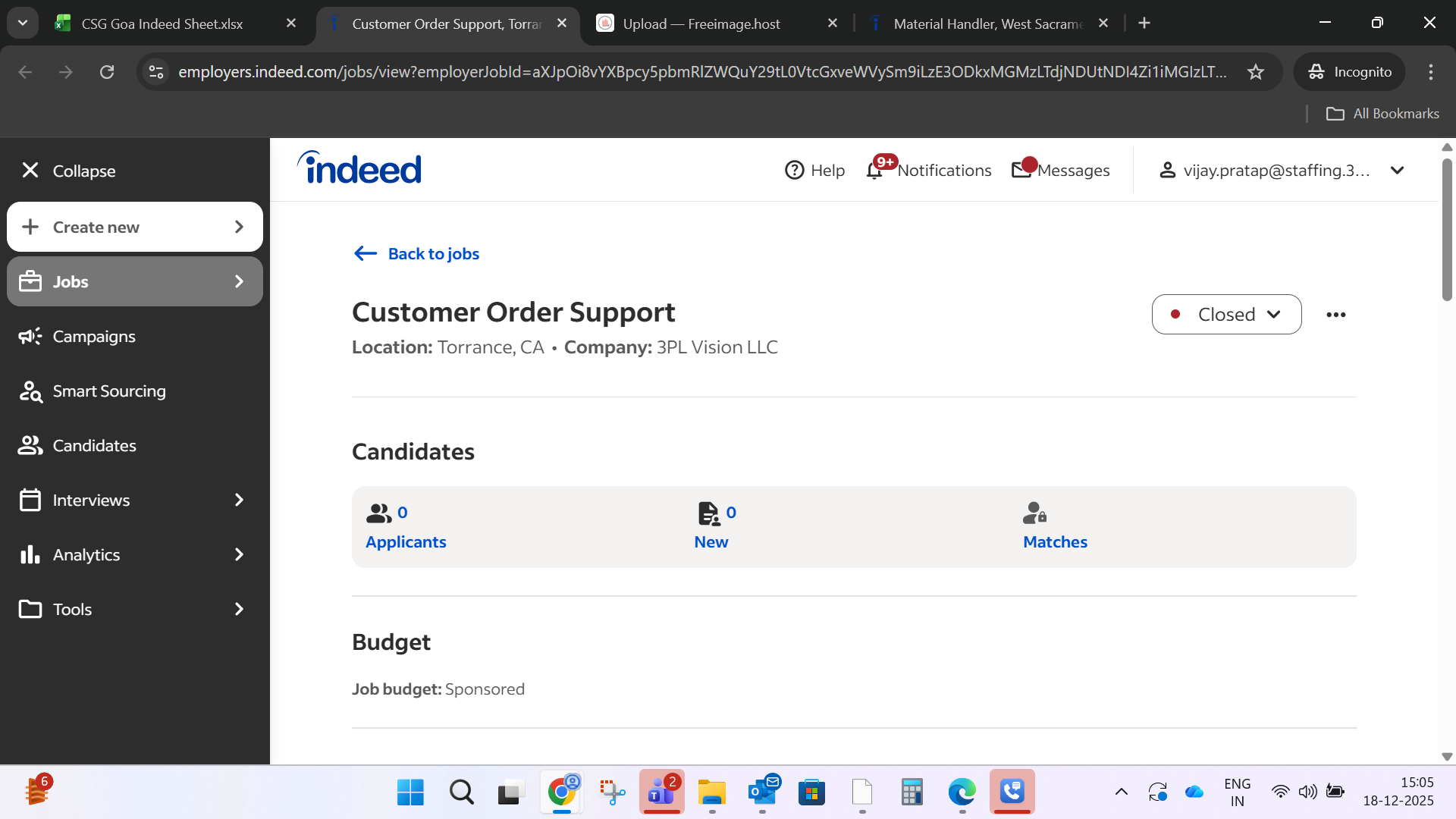Switch to Upload Freeimage.host tab

point(701,24)
